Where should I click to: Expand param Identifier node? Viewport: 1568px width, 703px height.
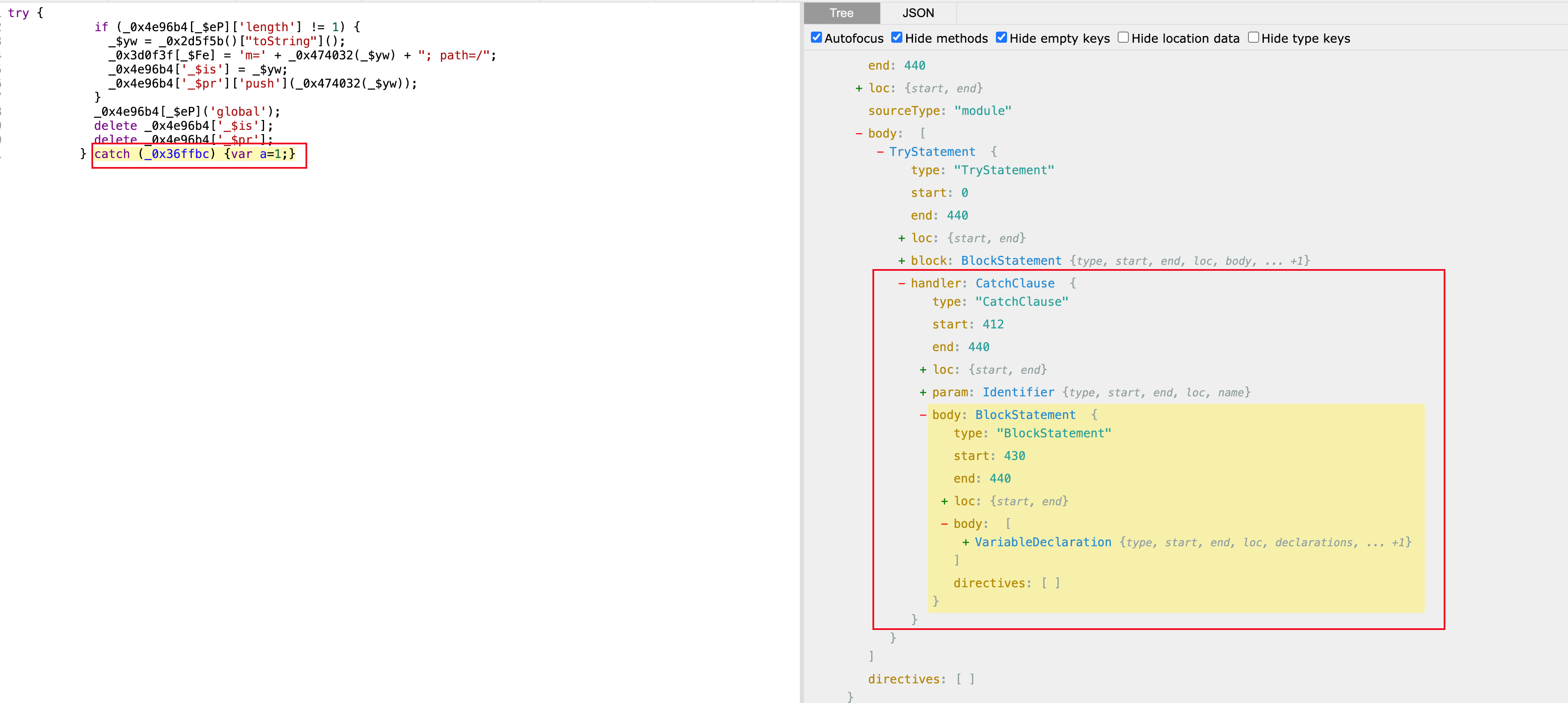(923, 393)
